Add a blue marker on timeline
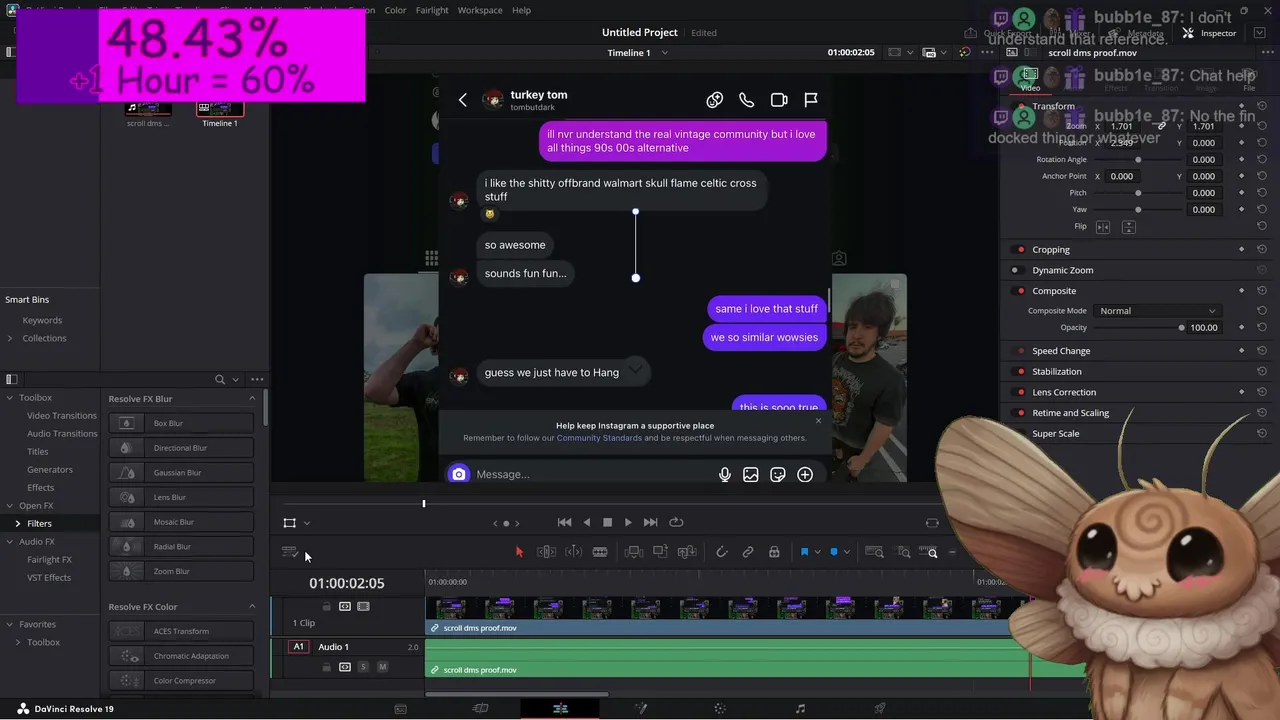The height and width of the screenshot is (720, 1280). point(833,552)
